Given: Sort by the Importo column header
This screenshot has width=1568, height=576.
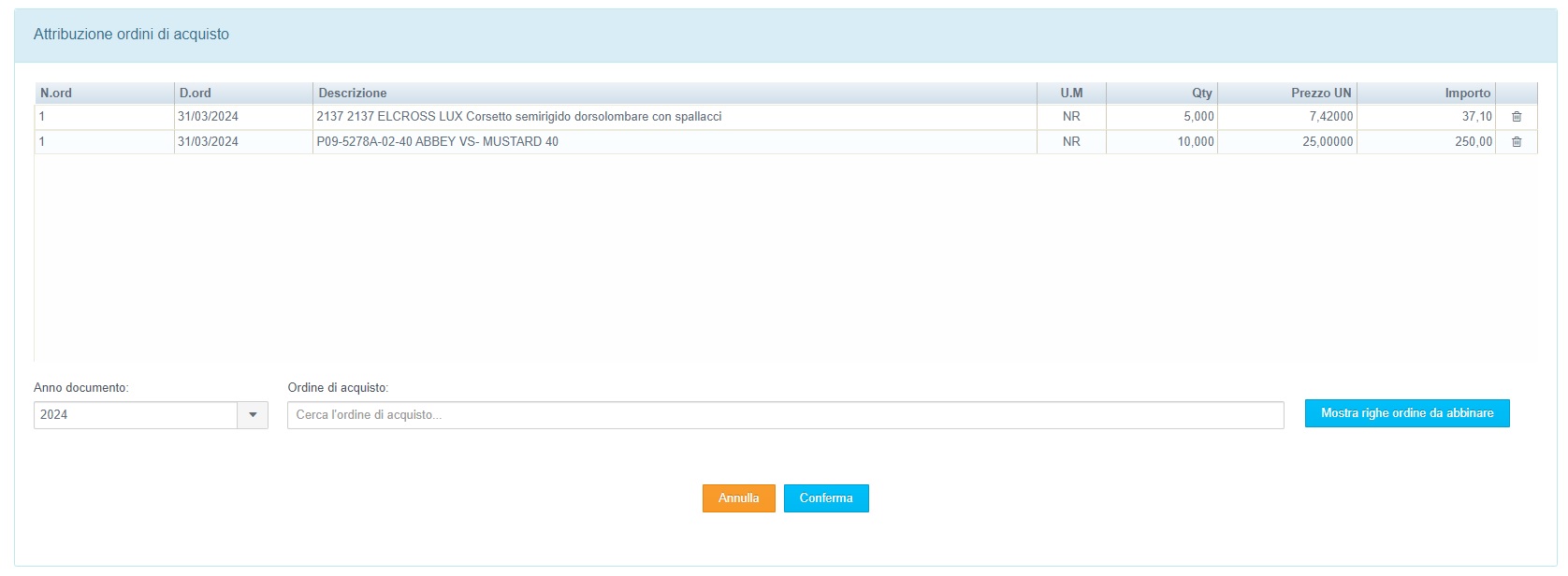Looking at the screenshot, I should point(1467,93).
